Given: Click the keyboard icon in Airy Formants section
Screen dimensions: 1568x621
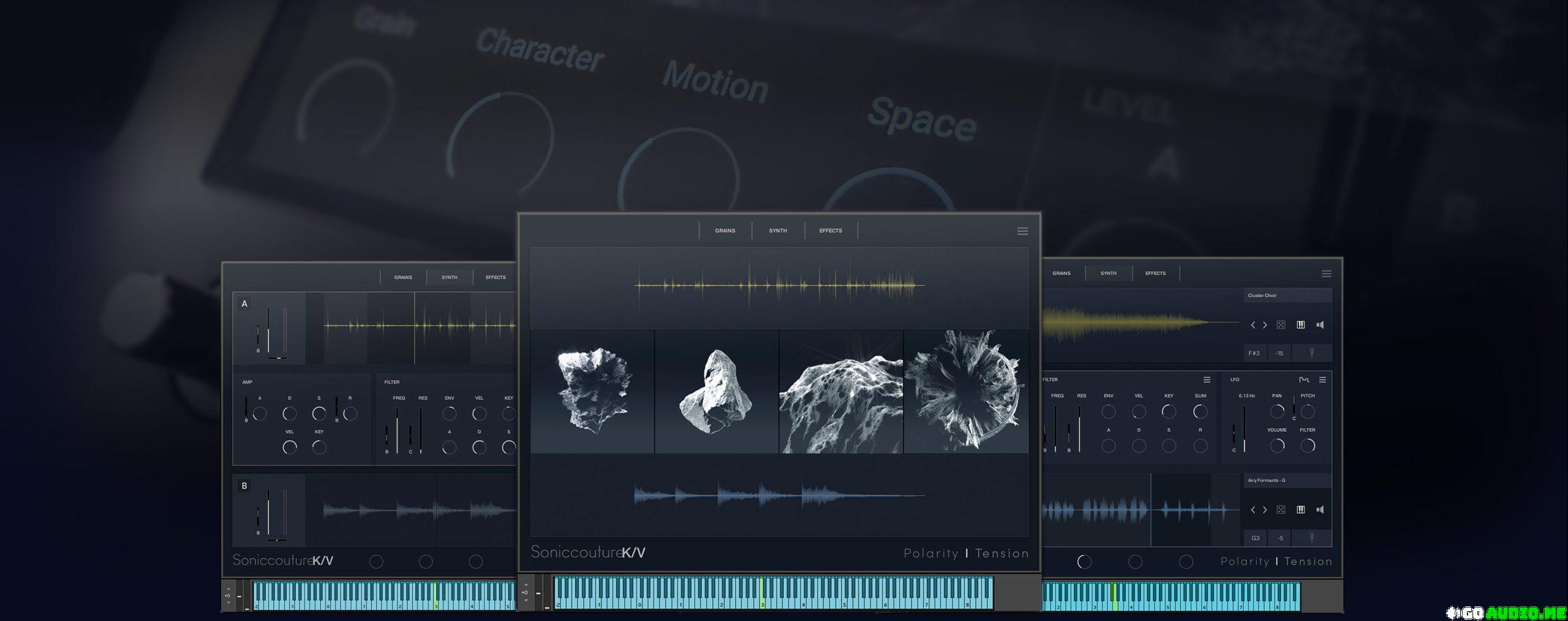Looking at the screenshot, I should coord(1300,510).
